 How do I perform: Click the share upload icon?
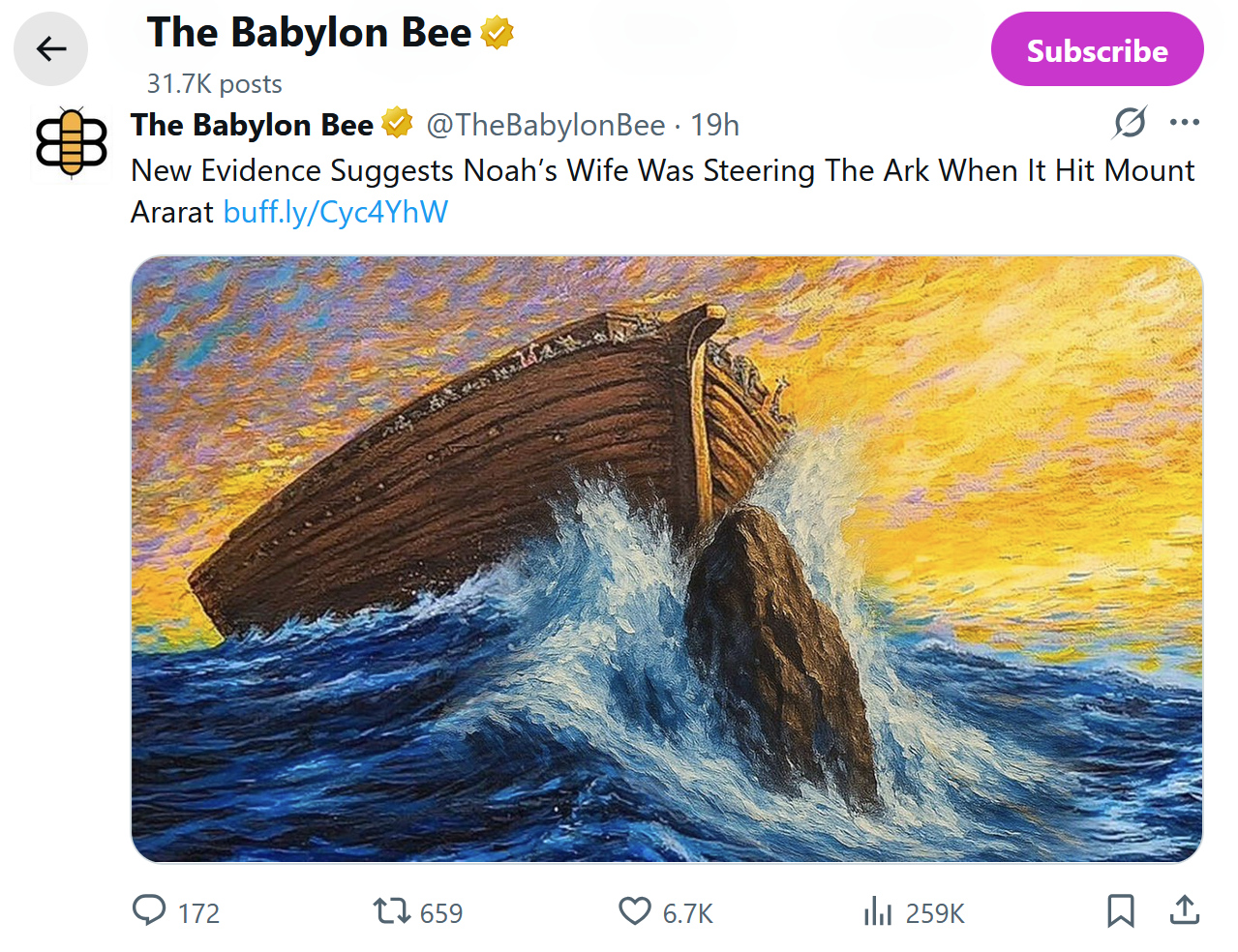tap(1184, 911)
